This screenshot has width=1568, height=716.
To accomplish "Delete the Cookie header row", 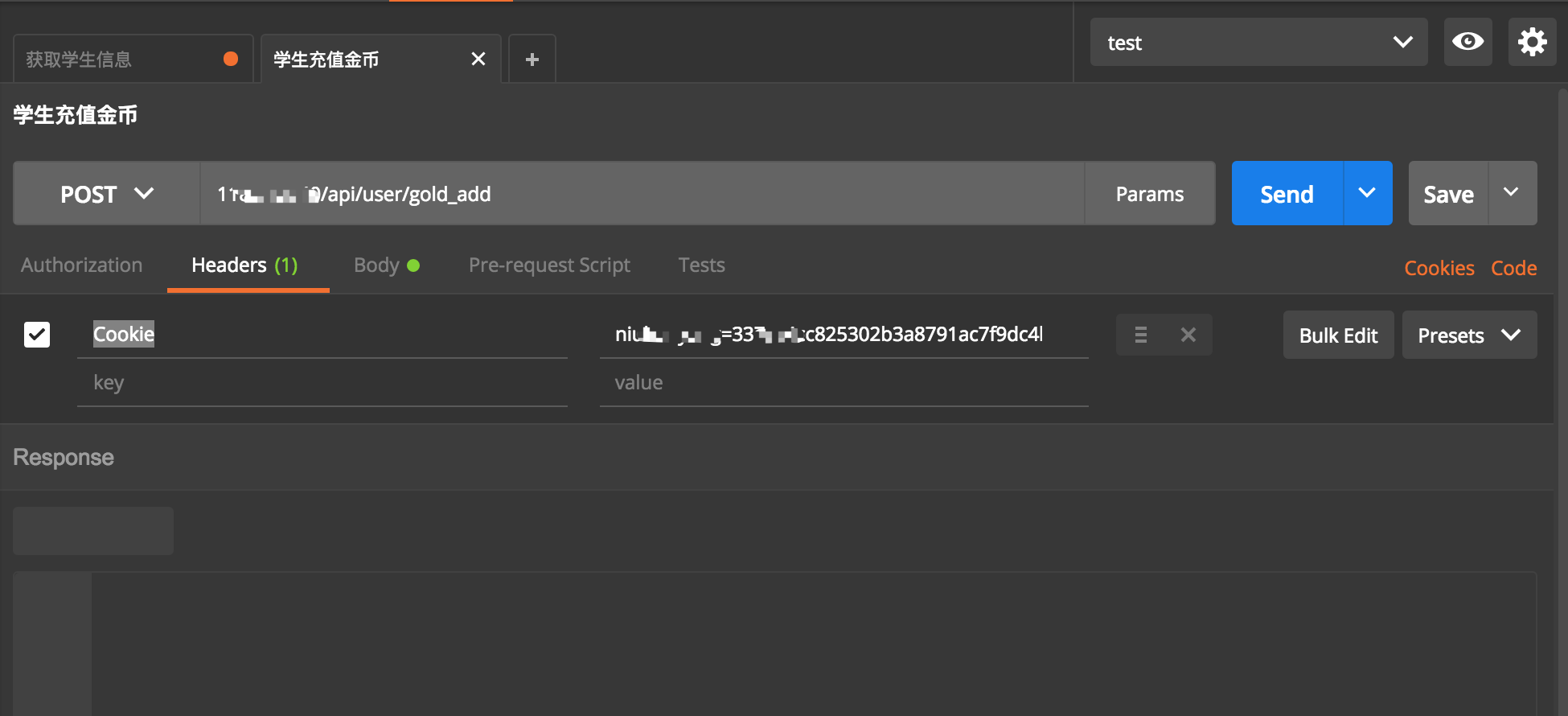I will tap(1188, 335).
